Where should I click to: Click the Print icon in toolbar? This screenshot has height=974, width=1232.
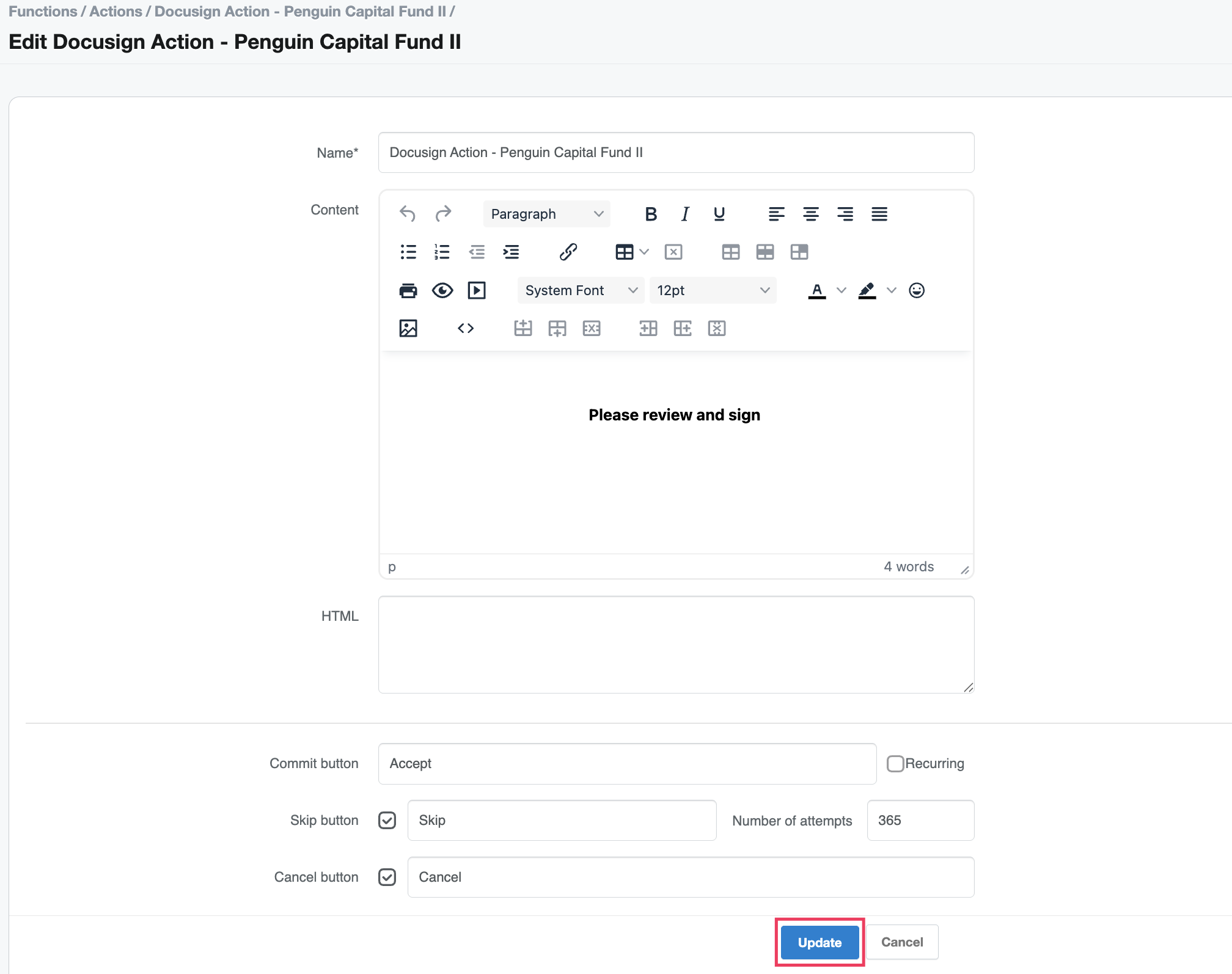click(x=408, y=290)
